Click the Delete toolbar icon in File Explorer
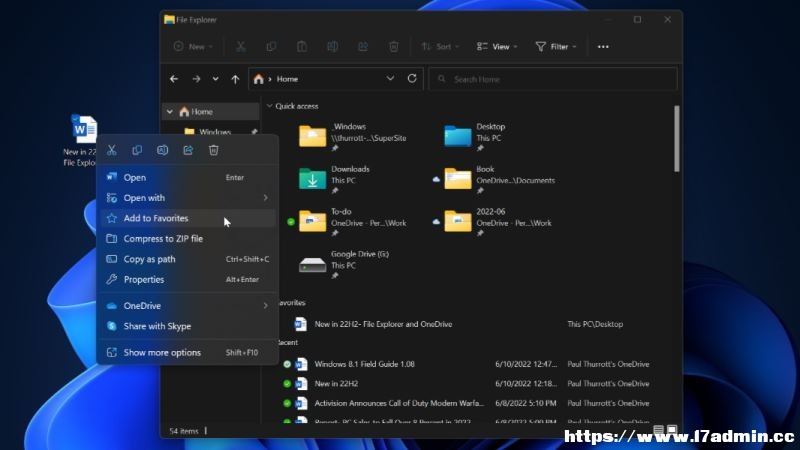Viewport: 800px width, 450px height. [x=393, y=46]
